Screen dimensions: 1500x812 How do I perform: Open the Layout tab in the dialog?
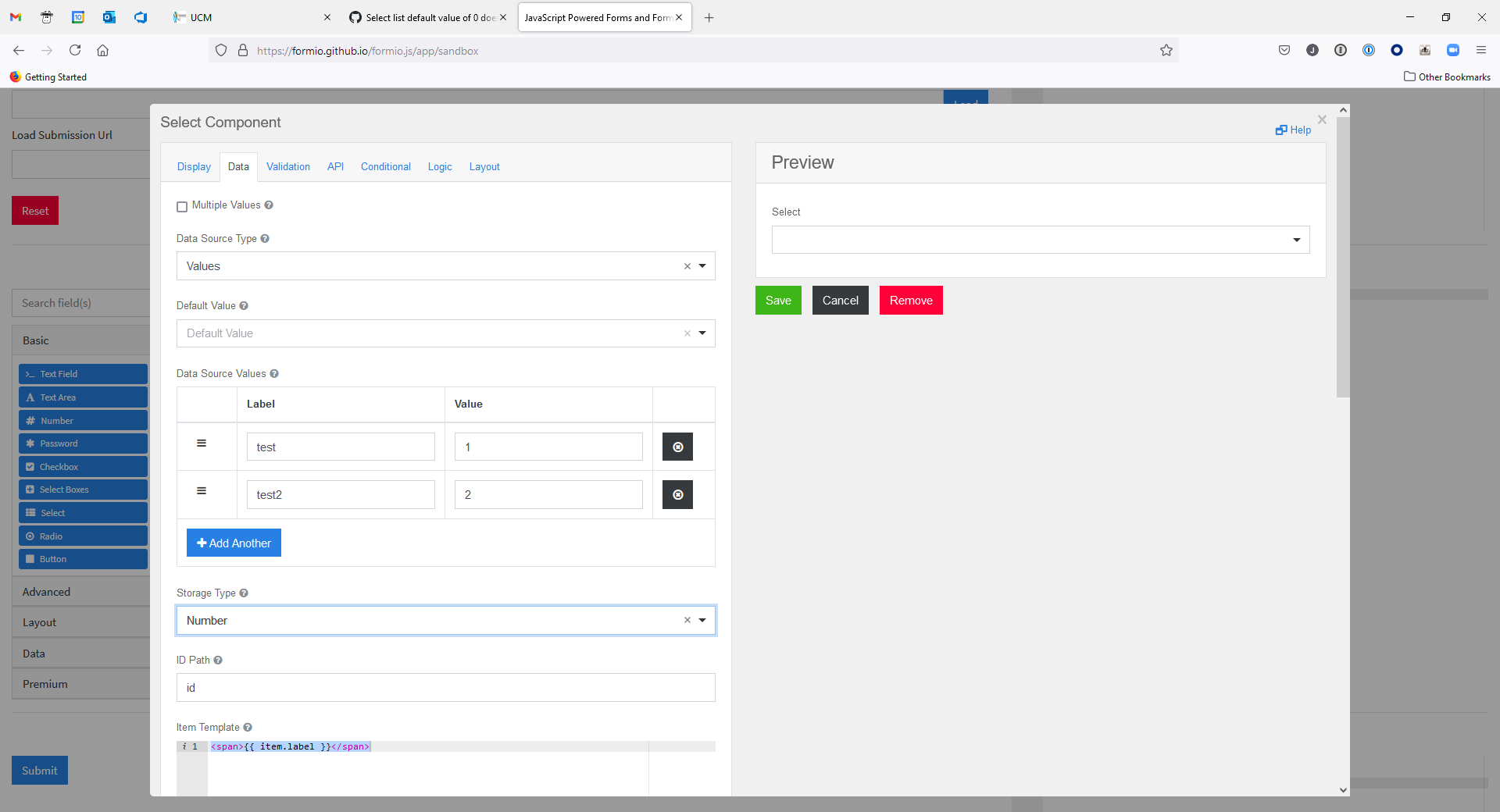point(484,167)
